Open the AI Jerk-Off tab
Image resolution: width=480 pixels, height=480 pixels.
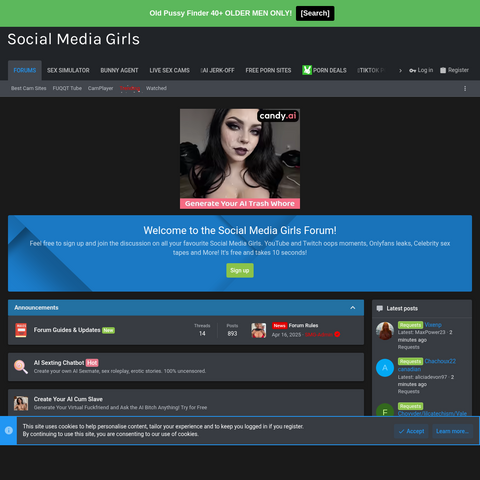(217, 70)
